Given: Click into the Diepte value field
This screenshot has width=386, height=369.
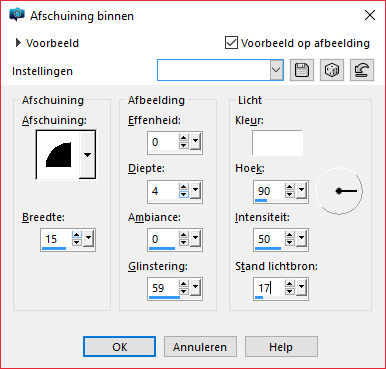Looking at the screenshot, I should pos(163,191).
